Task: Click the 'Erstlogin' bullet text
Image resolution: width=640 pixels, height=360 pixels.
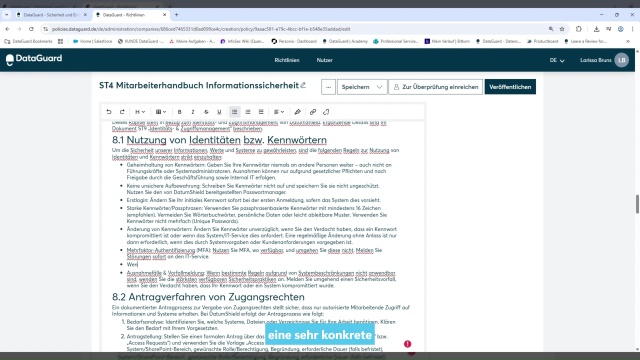Action: [x=253, y=200]
